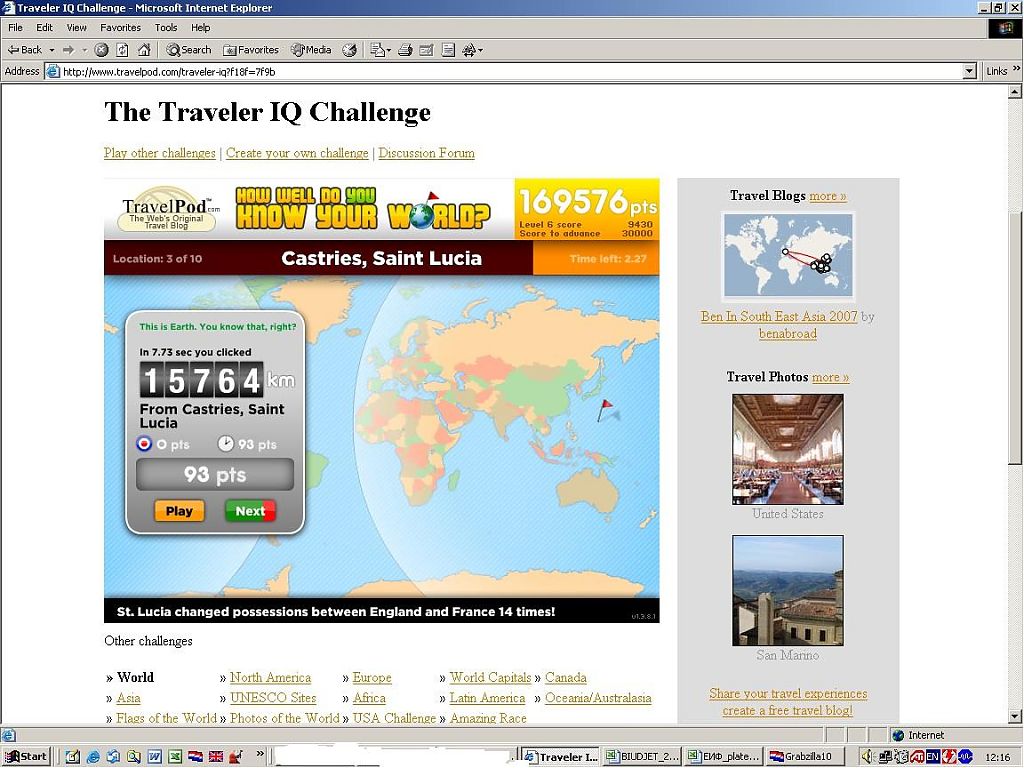Click the Discuss icon in toolbar
The width and height of the screenshot is (1024, 768).
point(448,50)
